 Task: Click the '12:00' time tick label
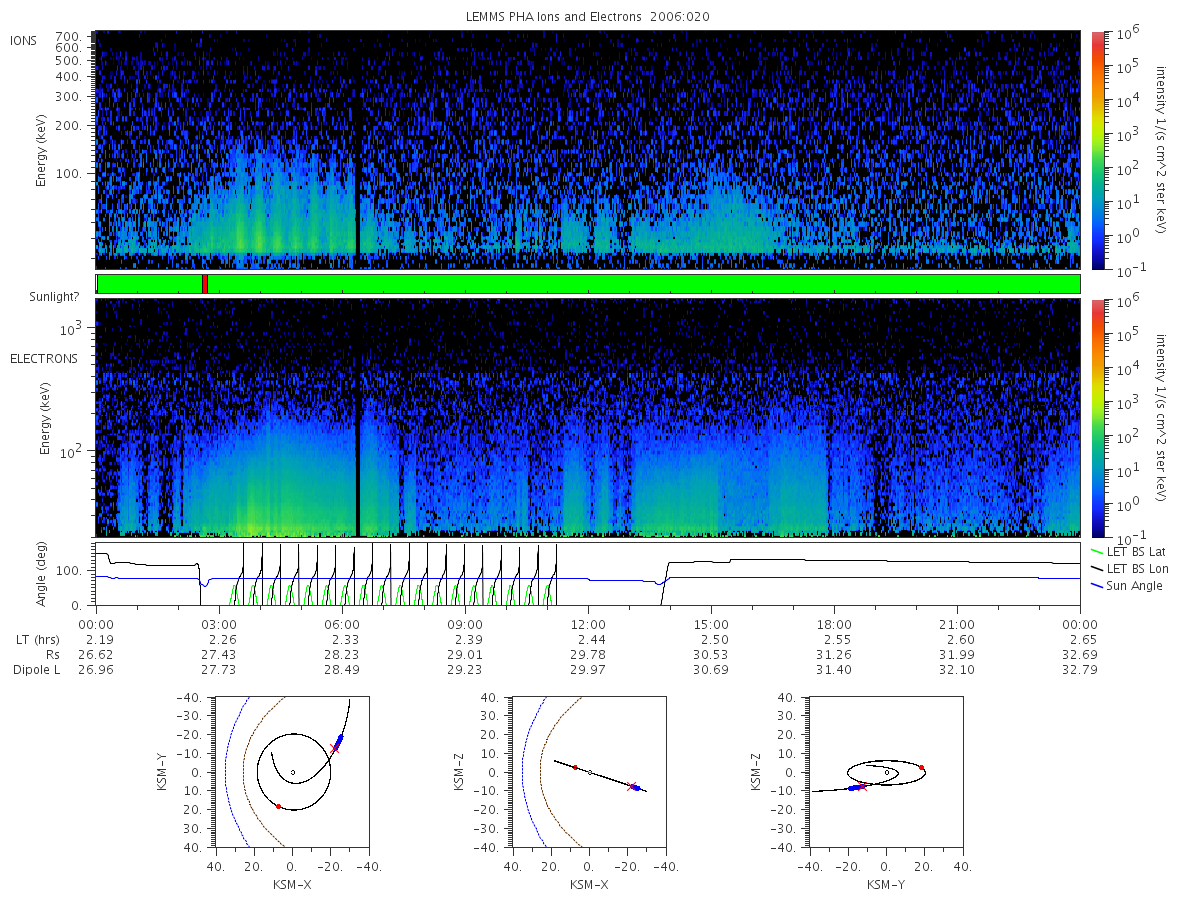[588, 624]
